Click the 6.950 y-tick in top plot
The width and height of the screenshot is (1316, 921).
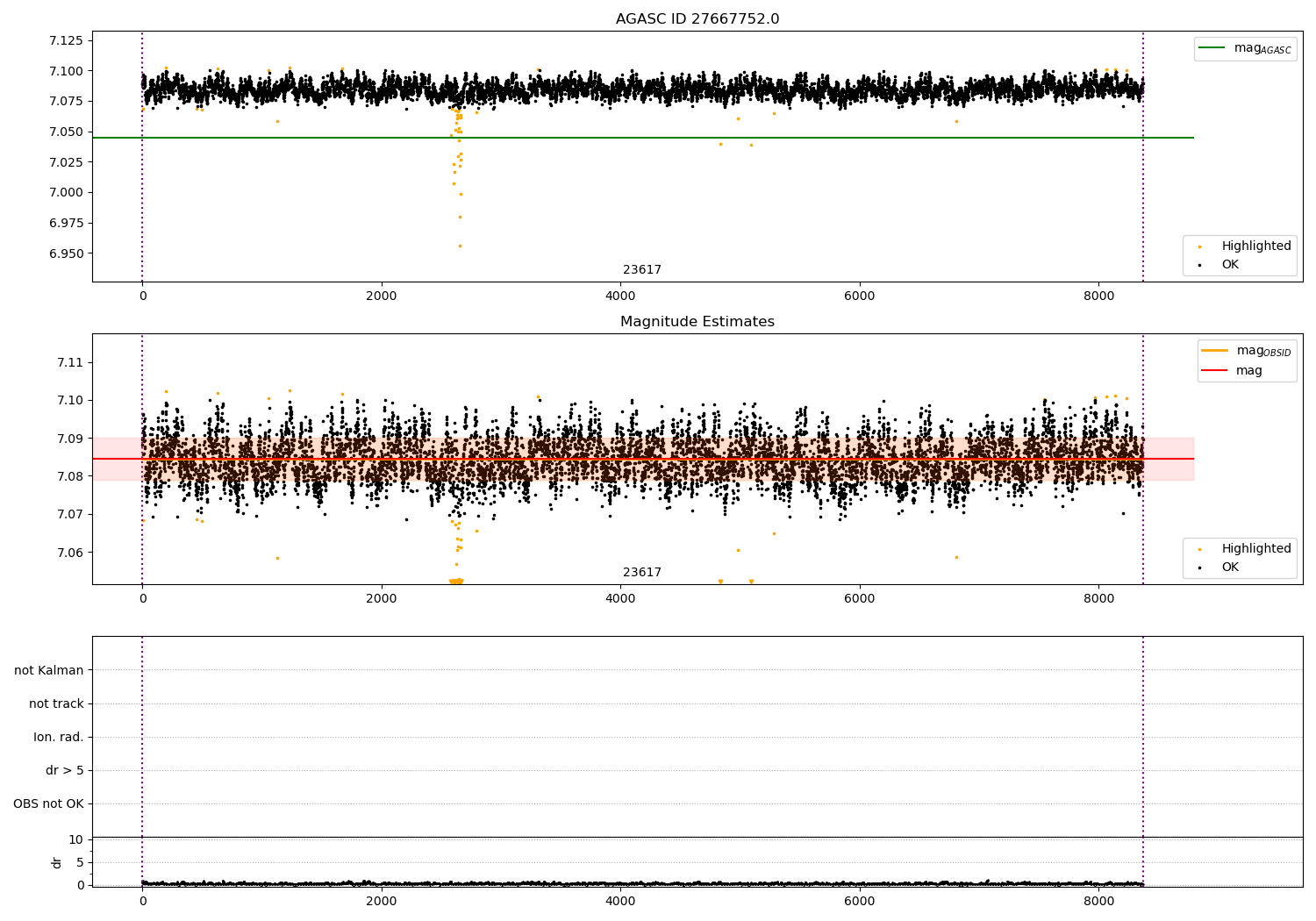tap(67, 253)
